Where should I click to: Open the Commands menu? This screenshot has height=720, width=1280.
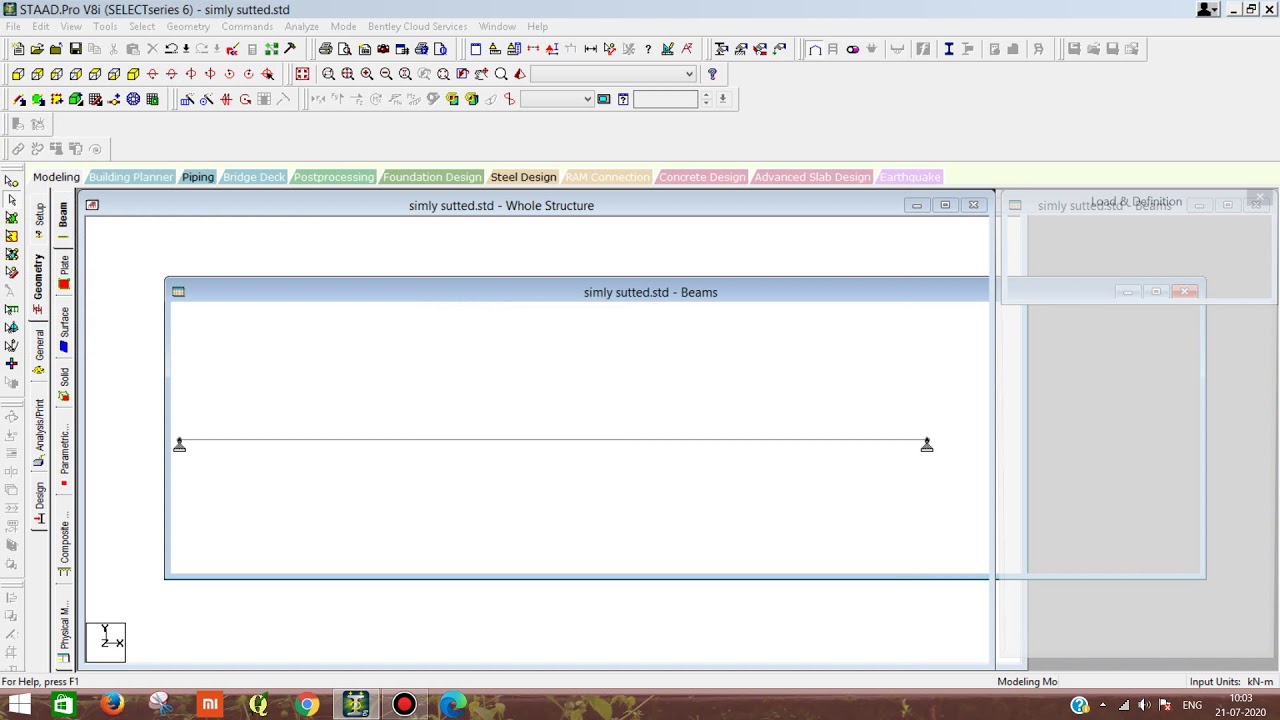tap(247, 26)
